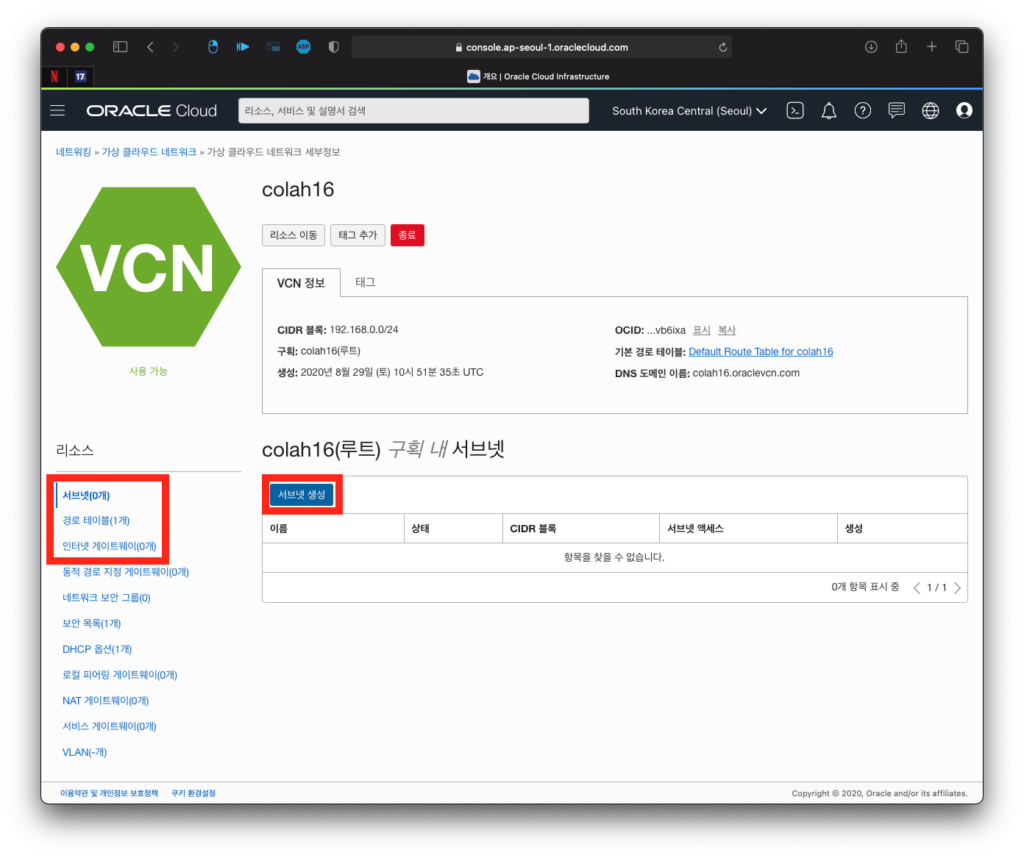Expand the South Korea Central region dropdown
The height and width of the screenshot is (858, 1024).
pos(689,111)
